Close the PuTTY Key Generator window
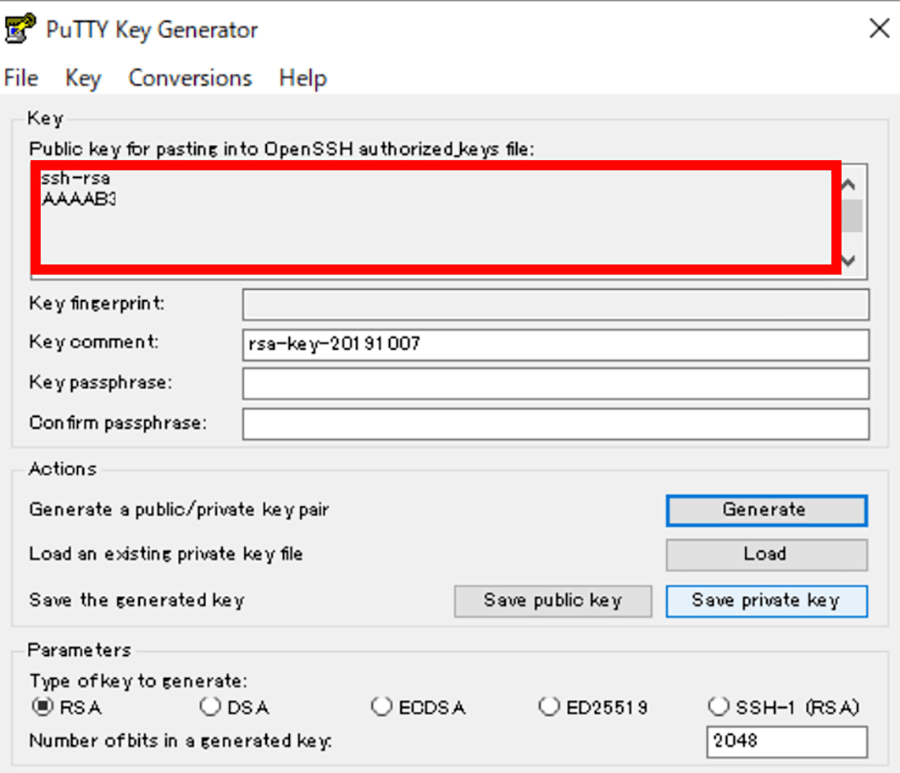The height and width of the screenshot is (773, 900). tap(879, 28)
